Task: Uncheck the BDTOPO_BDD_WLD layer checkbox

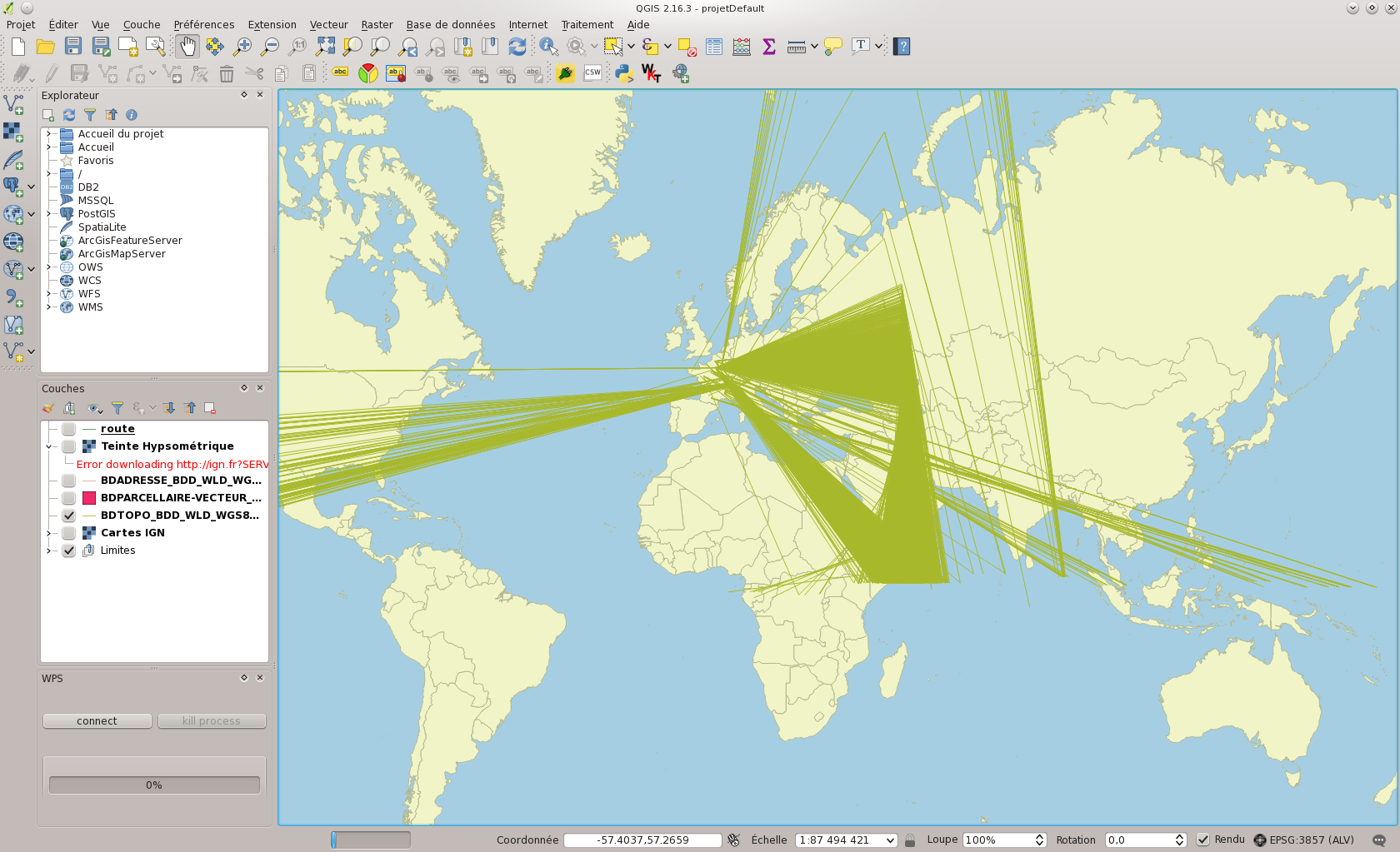Action: pos(69,516)
